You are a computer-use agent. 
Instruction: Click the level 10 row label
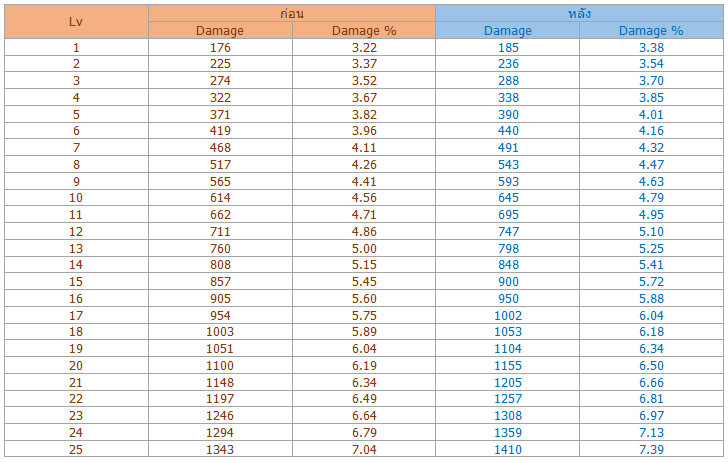click(x=76, y=198)
